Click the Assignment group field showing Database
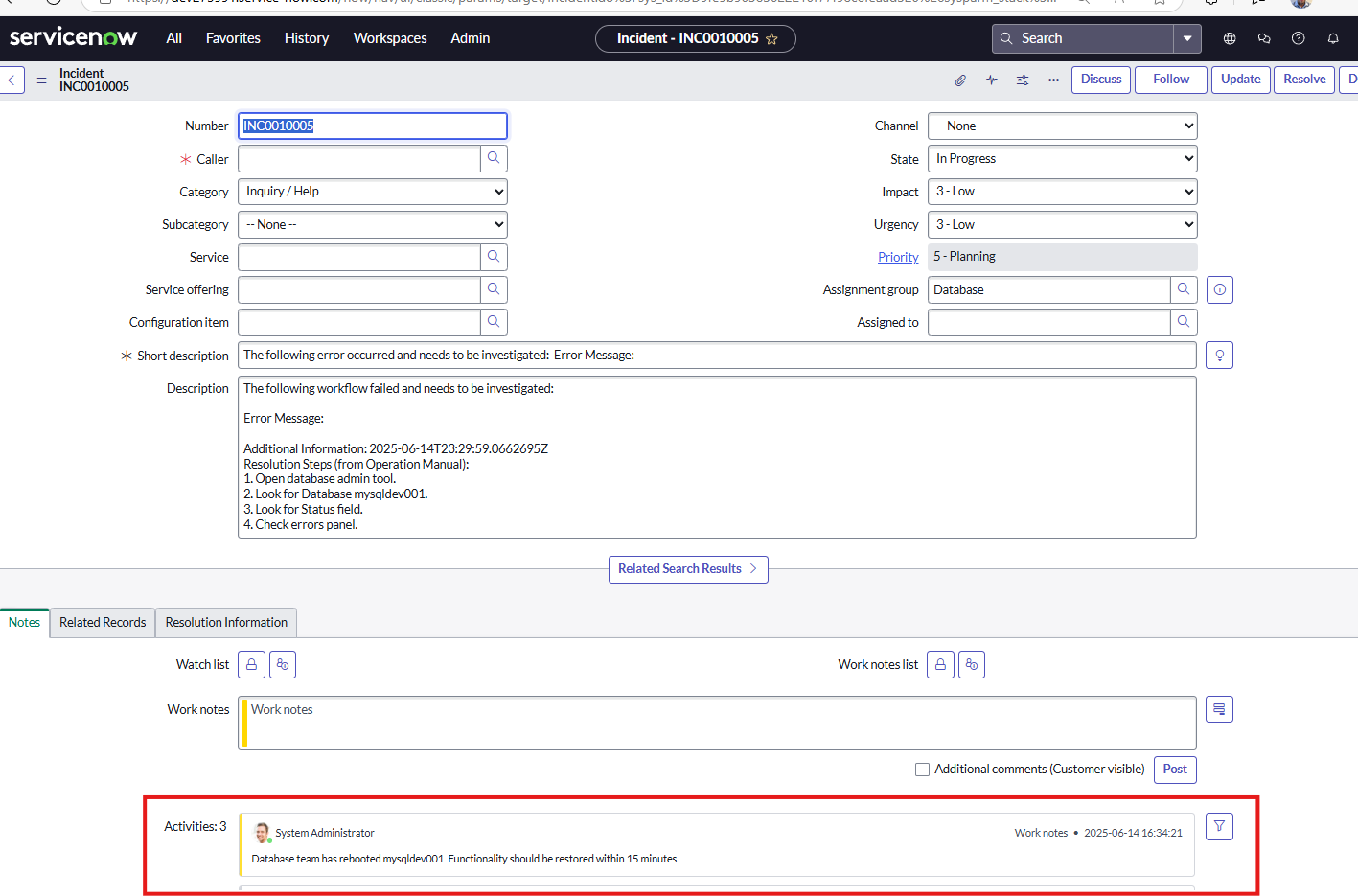The image size is (1358, 896). point(1049,289)
